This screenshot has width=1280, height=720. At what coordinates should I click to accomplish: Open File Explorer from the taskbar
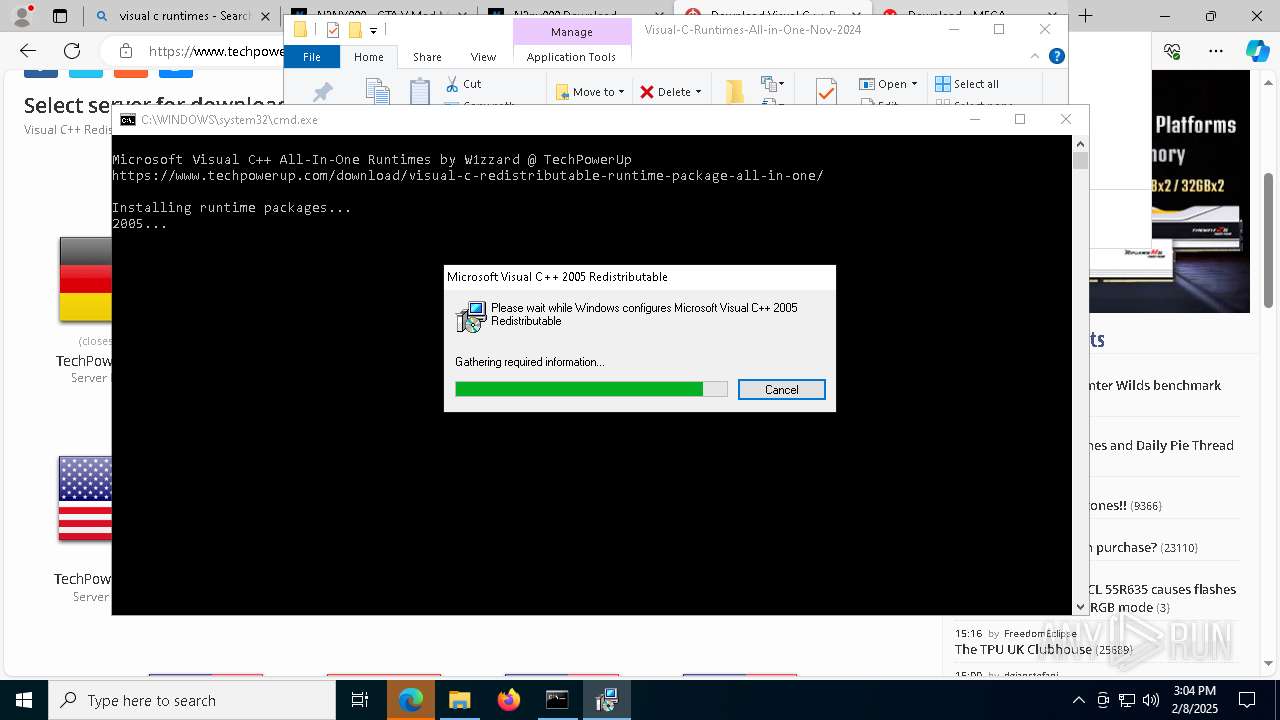point(459,700)
